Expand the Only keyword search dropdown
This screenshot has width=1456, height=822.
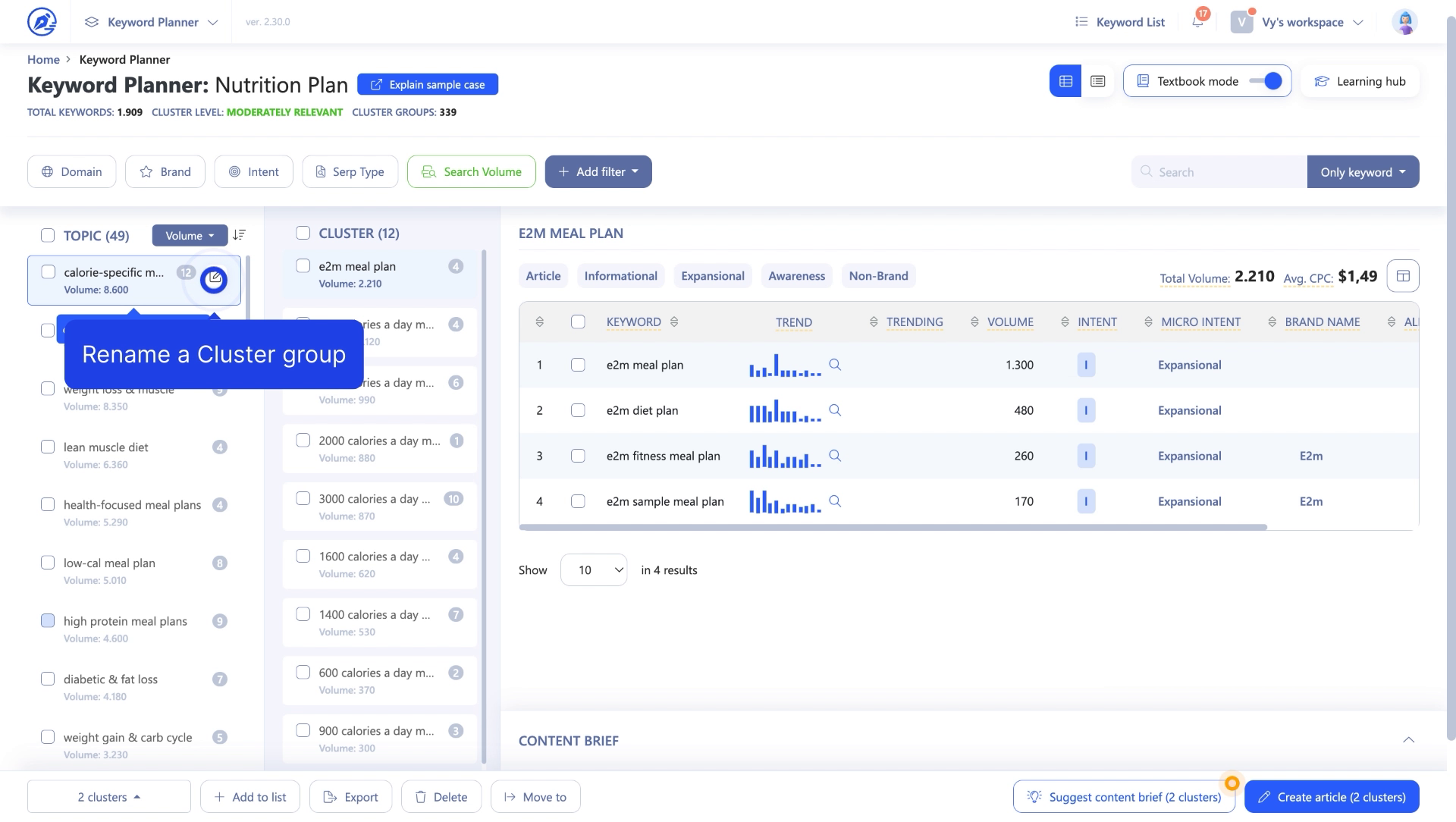click(x=1363, y=172)
